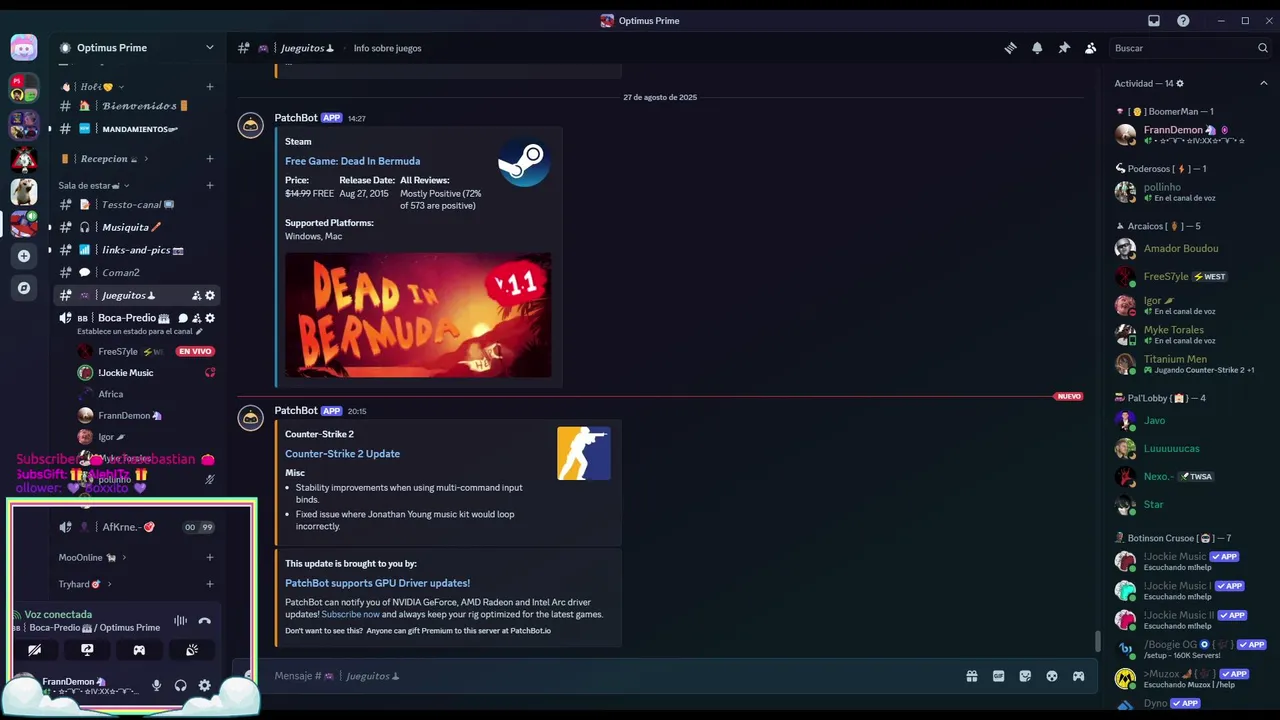Start an activity gamepad button
This screenshot has width=1280, height=720.
pos(139,650)
